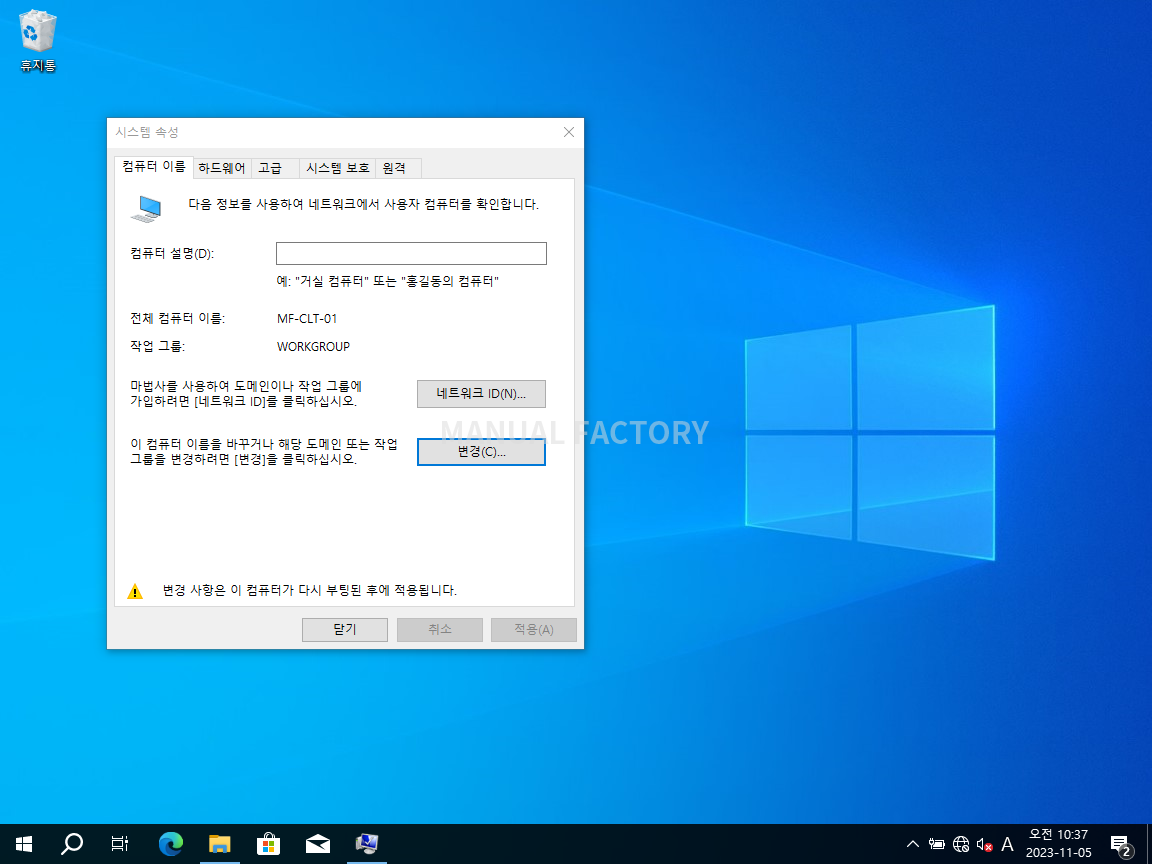Open the notification center icon

pos(1120,845)
